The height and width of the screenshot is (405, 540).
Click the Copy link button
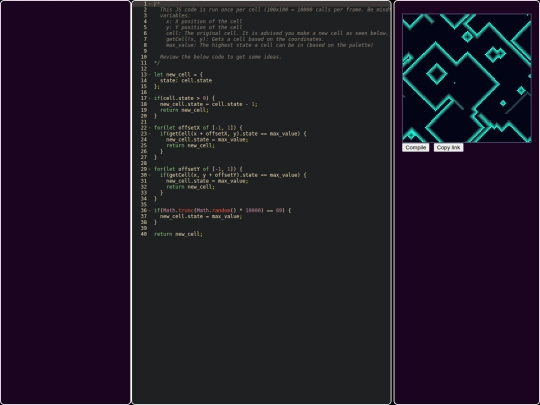[x=448, y=147]
